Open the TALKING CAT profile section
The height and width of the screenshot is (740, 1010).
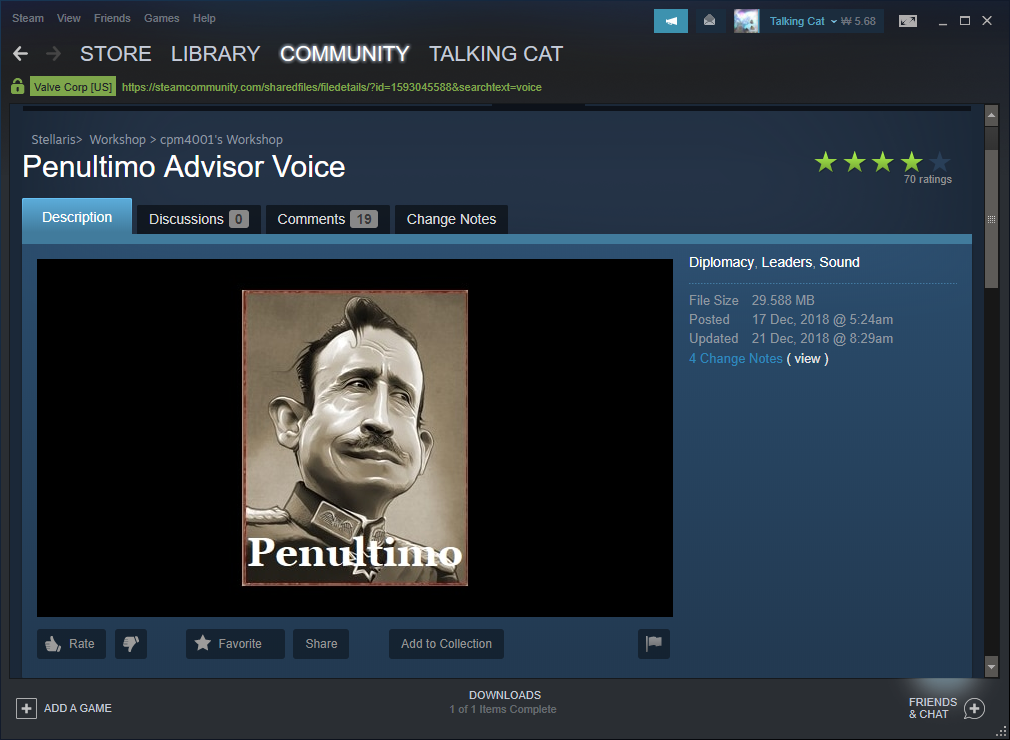[x=496, y=53]
